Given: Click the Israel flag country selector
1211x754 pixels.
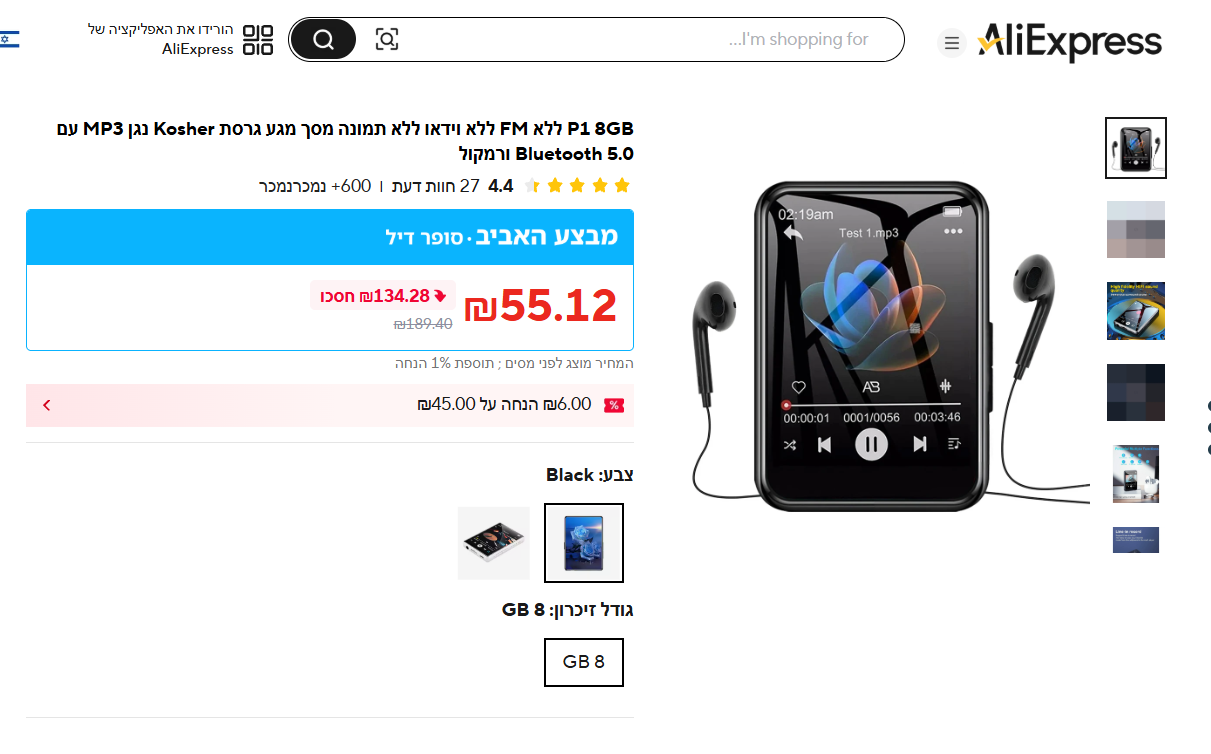Looking at the screenshot, I should [9, 39].
